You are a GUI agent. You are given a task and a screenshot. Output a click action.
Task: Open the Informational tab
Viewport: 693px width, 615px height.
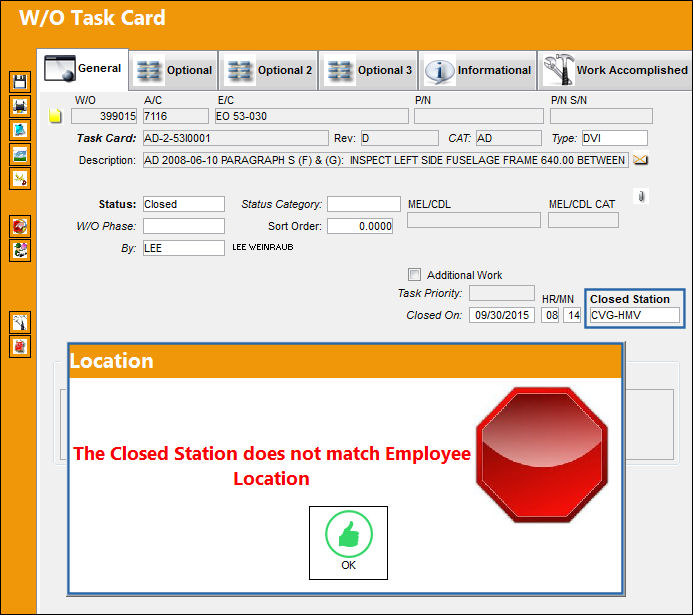[x=478, y=70]
